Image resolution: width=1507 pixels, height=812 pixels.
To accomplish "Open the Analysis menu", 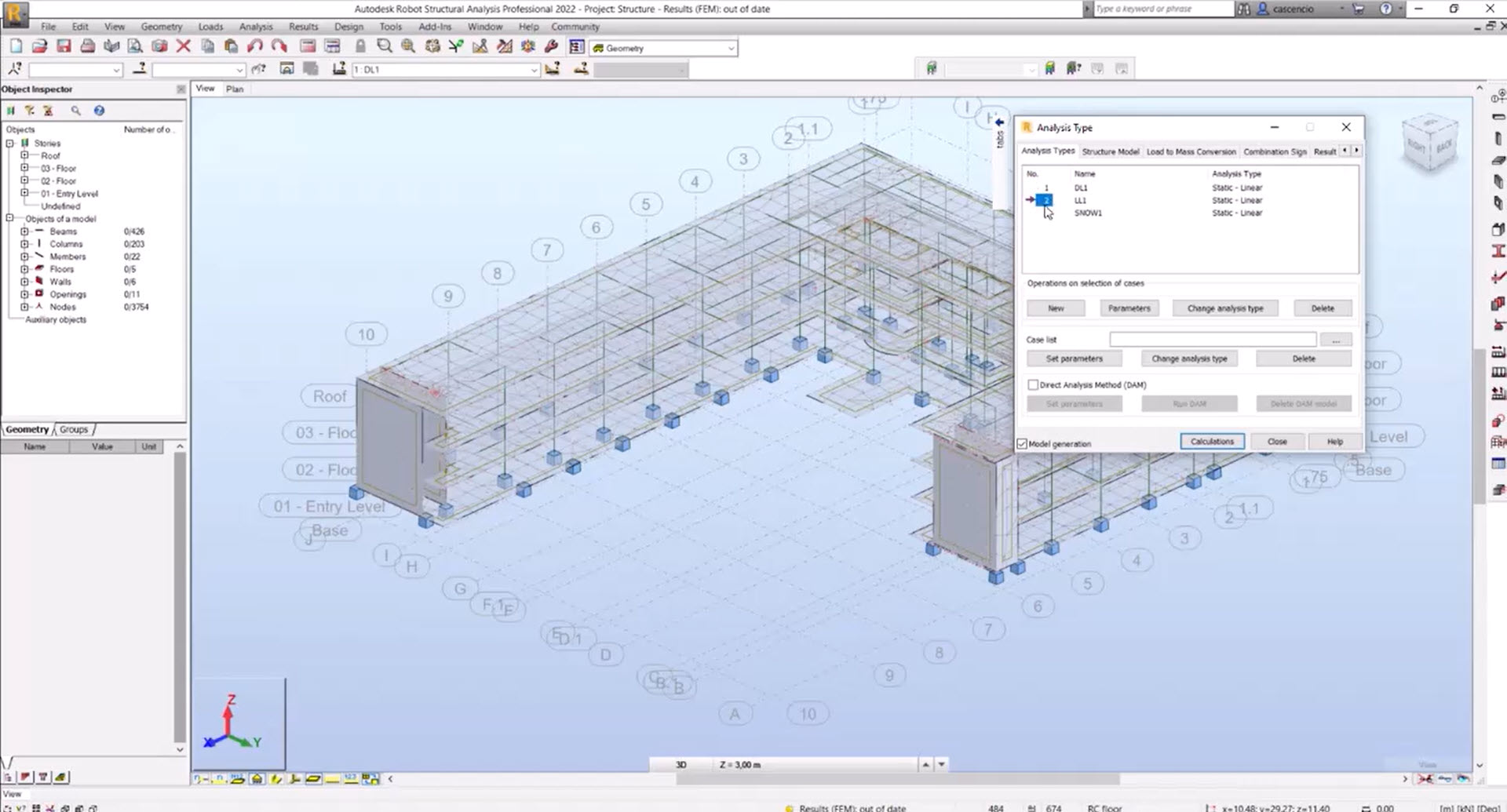I will 255,27.
